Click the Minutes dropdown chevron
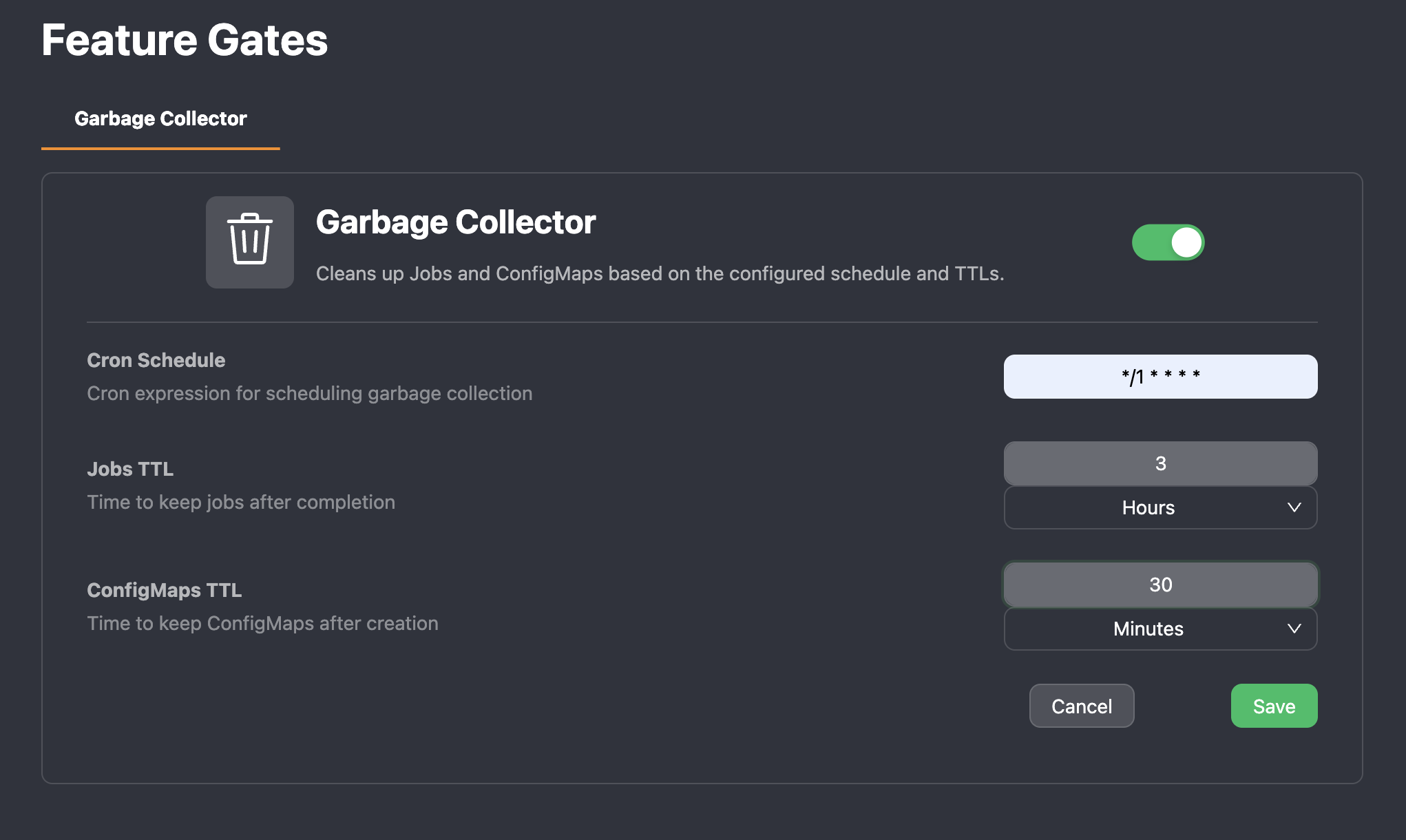The image size is (1406, 840). tap(1294, 629)
